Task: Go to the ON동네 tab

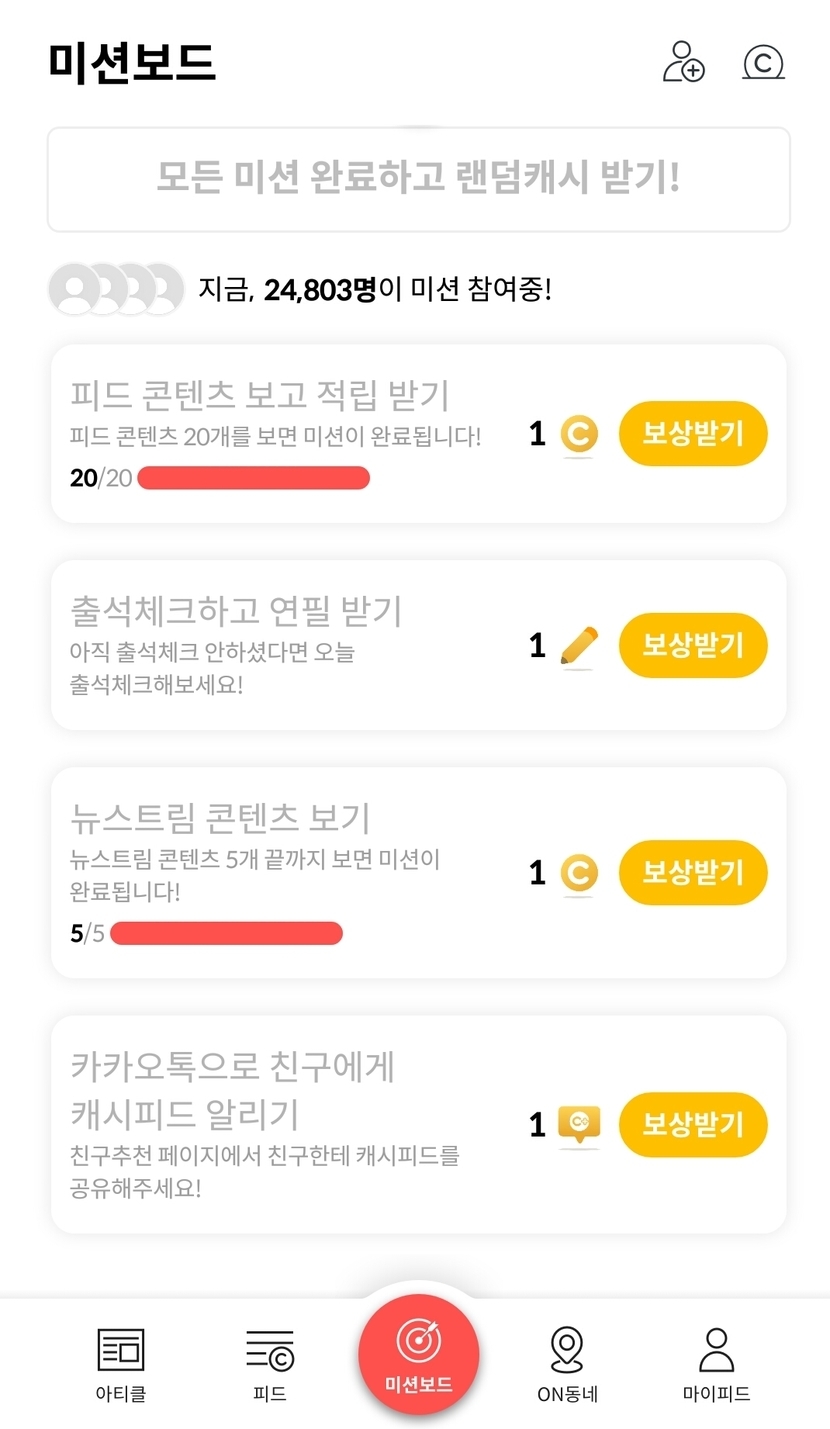Action: (567, 1363)
